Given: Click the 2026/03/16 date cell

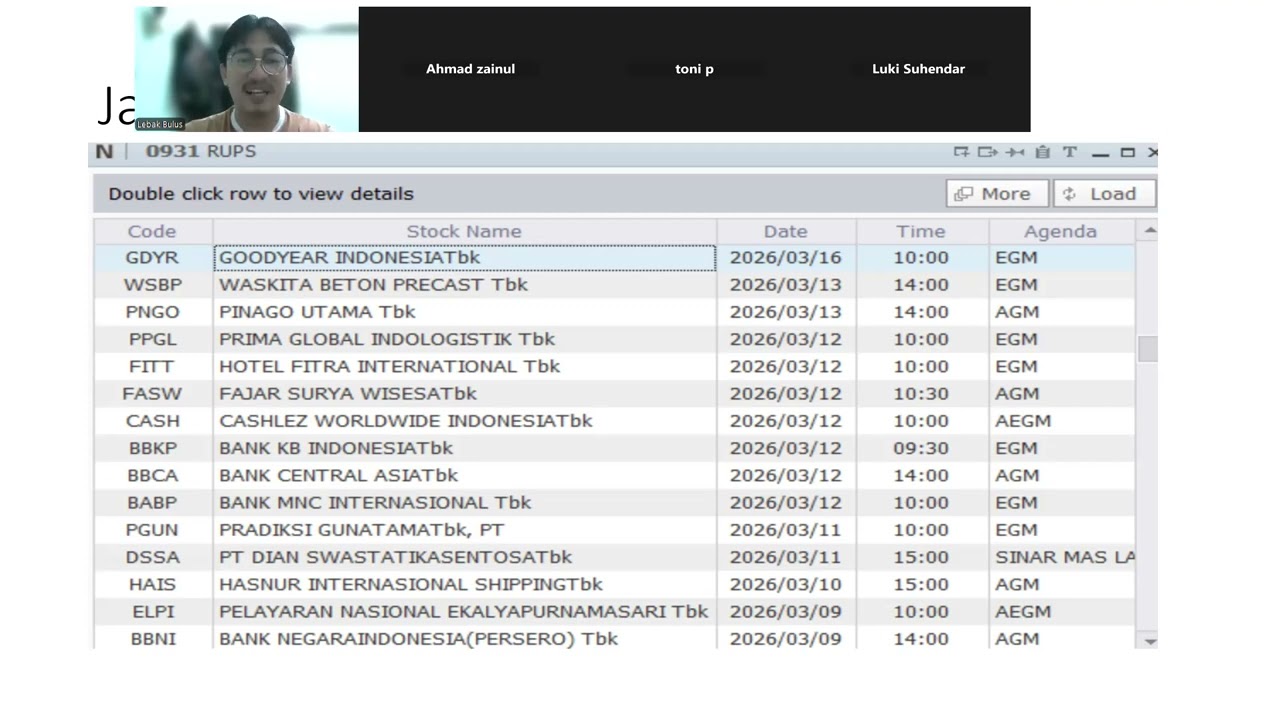Looking at the screenshot, I should (x=786, y=257).
